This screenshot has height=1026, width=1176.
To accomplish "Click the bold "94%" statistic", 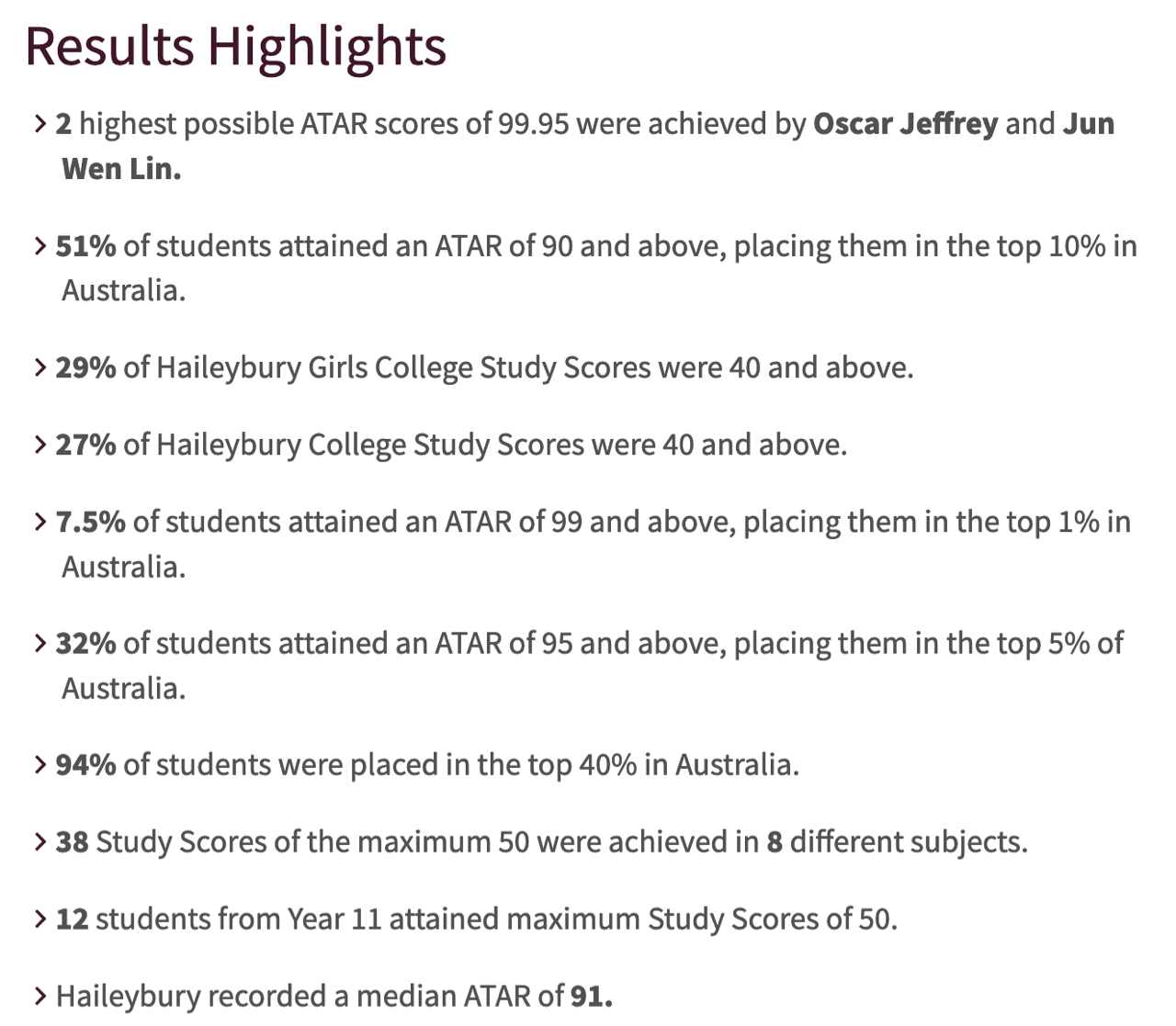I will (85, 764).
